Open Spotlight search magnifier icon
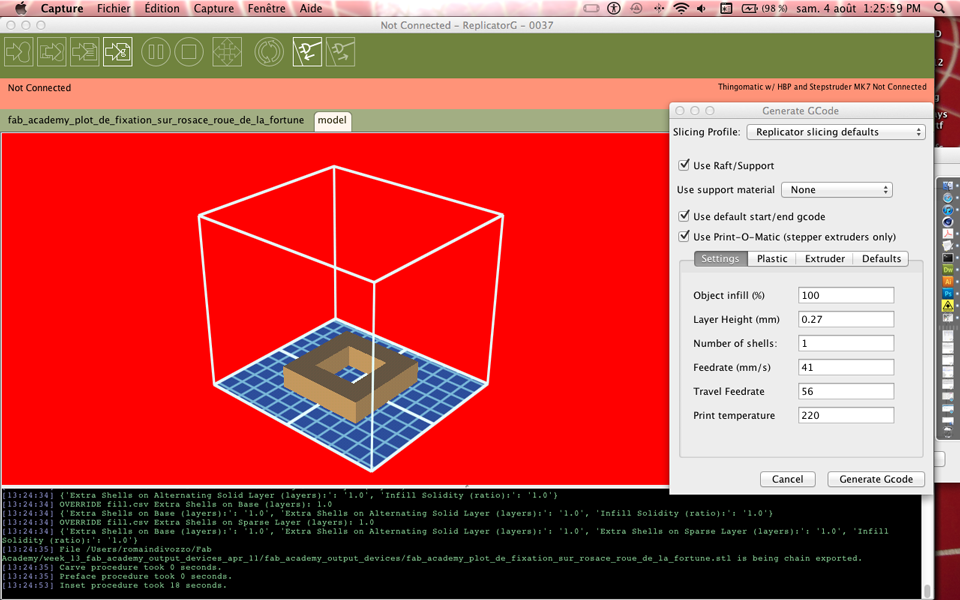The width and height of the screenshot is (960, 600). [940, 8]
